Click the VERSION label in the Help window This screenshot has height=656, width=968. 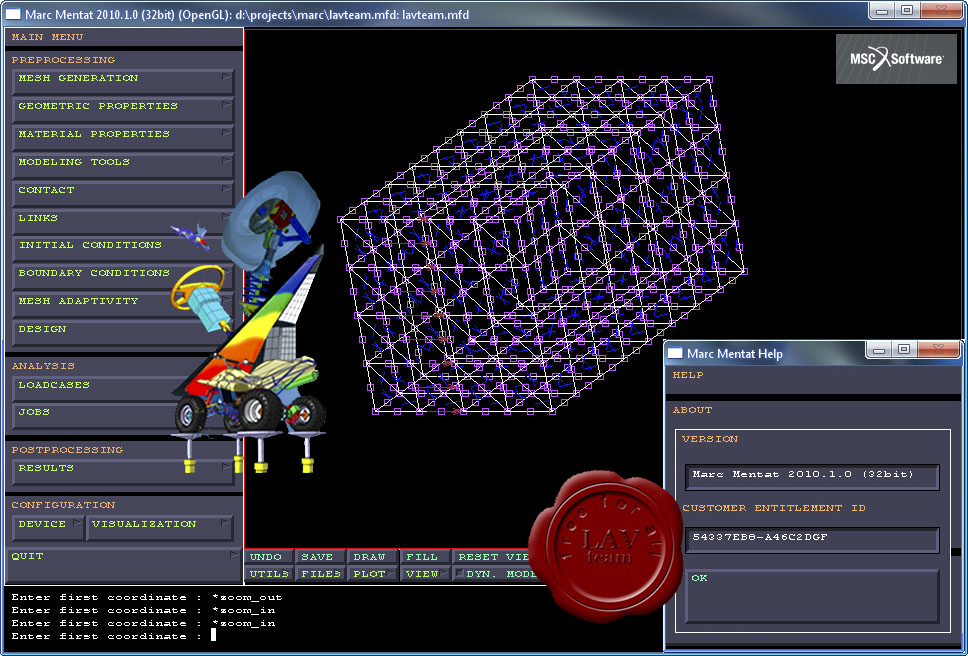(x=710, y=439)
